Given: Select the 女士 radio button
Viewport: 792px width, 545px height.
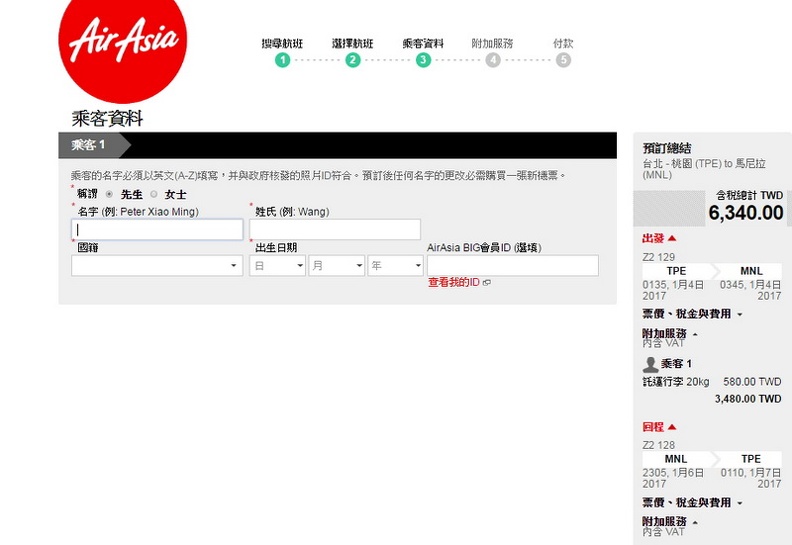Looking at the screenshot, I should pyautogui.click(x=154, y=194).
